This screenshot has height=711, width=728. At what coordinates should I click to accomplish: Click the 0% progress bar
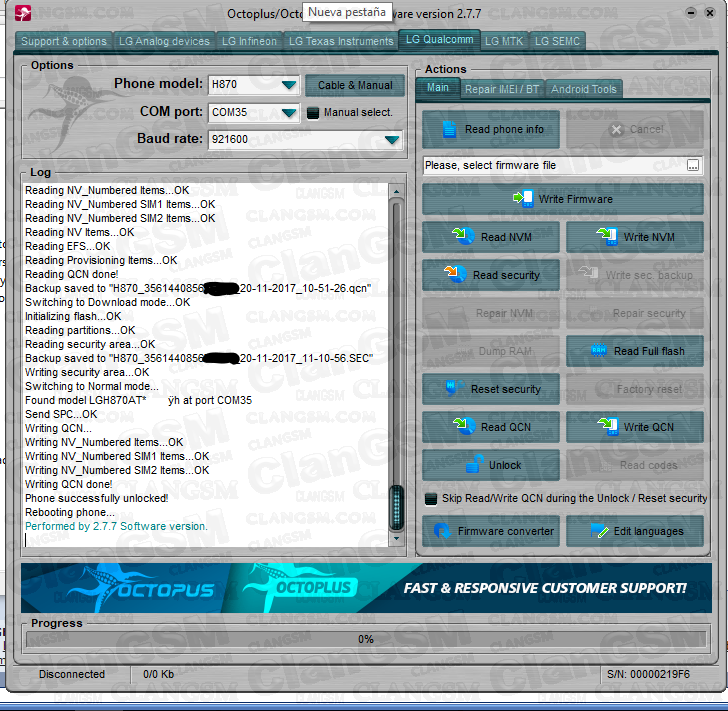point(365,639)
